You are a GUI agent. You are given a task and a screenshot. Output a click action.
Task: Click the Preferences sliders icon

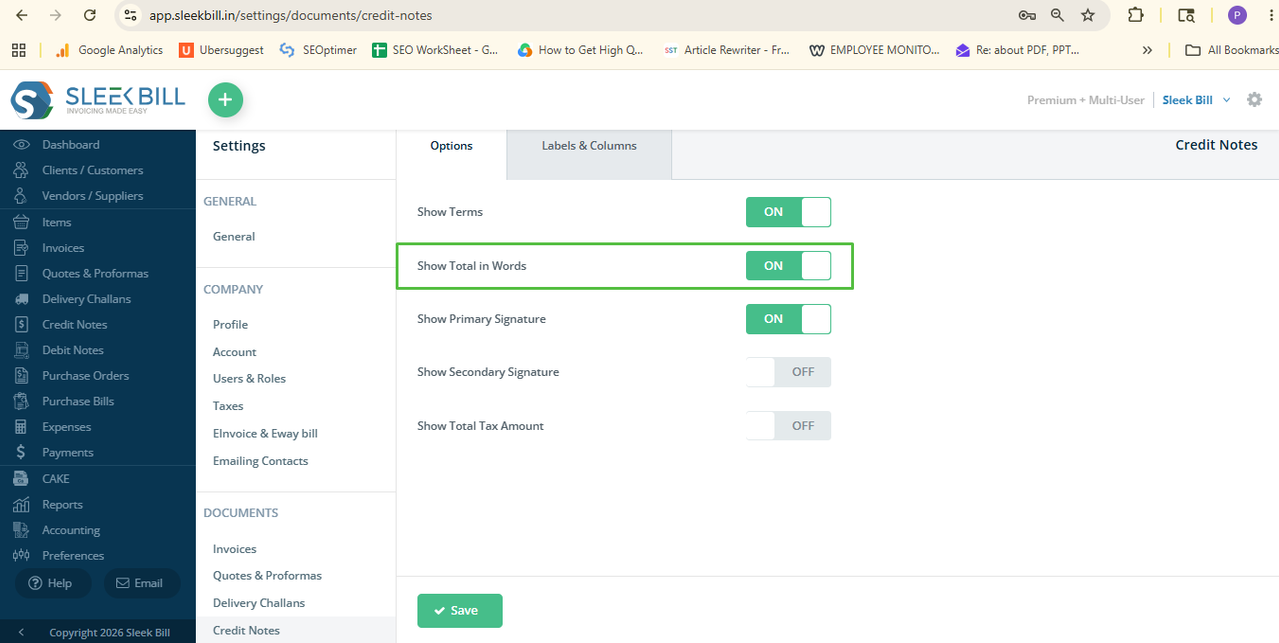pyautogui.click(x=21, y=555)
